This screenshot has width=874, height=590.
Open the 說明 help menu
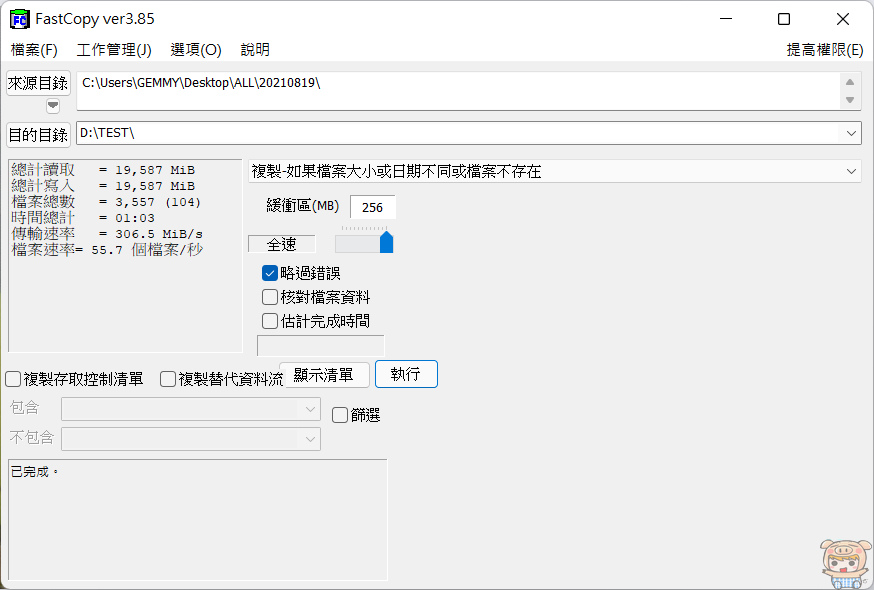pyautogui.click(x=255, y=50)
